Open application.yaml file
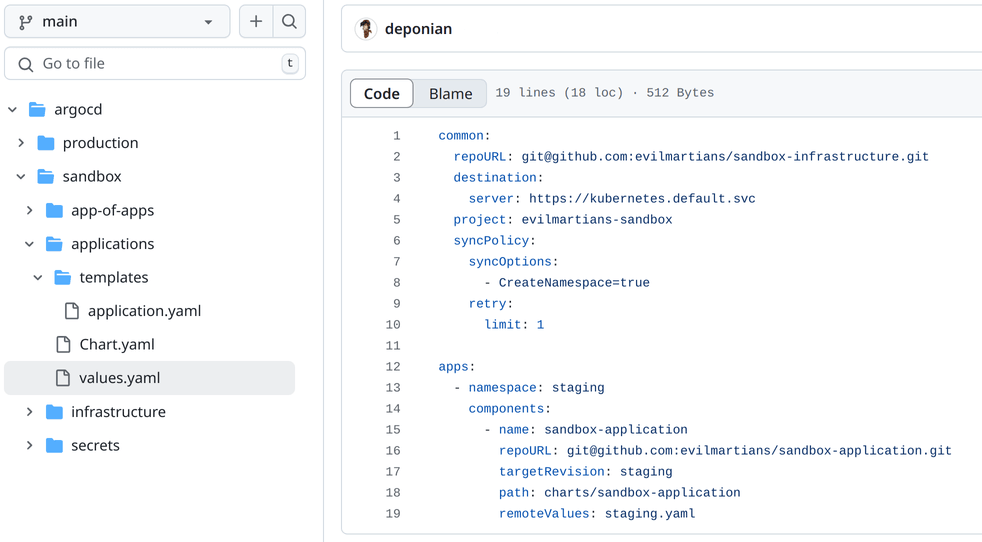Image resolution: width=982 pixels, height=542 pixels. coord(145,311)
